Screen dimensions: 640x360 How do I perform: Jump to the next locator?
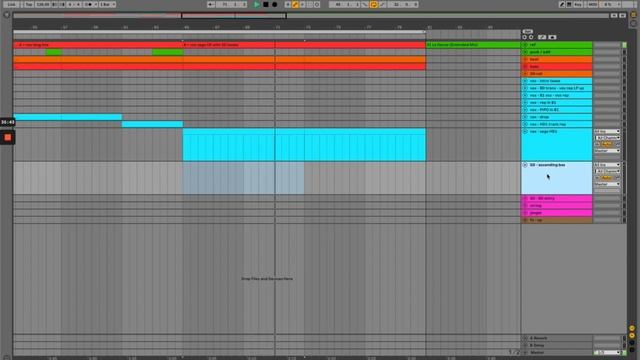click(531, 37)
